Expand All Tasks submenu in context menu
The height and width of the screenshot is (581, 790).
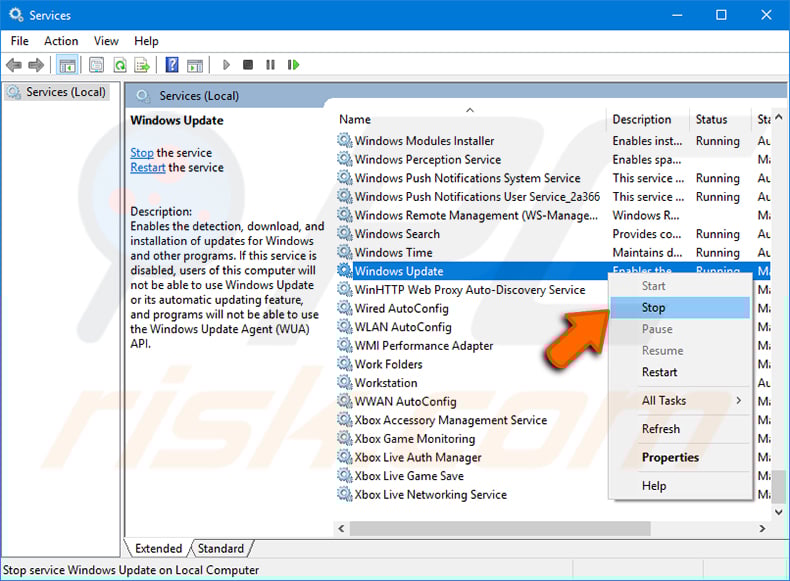[680, 401]
